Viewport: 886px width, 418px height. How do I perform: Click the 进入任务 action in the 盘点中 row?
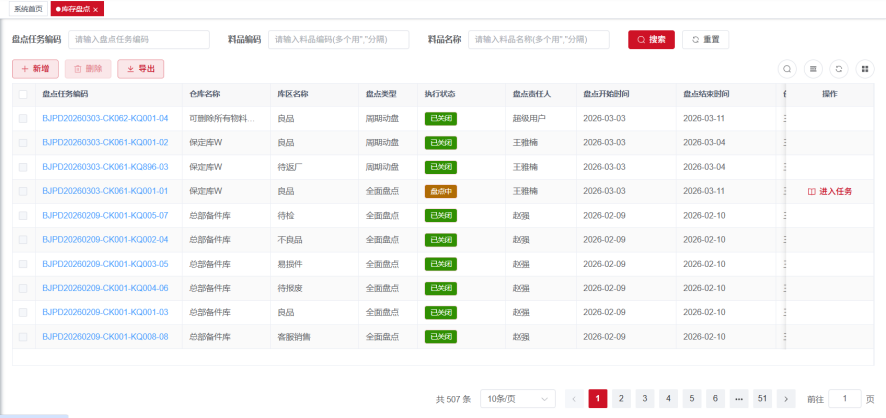coord(829,191)
